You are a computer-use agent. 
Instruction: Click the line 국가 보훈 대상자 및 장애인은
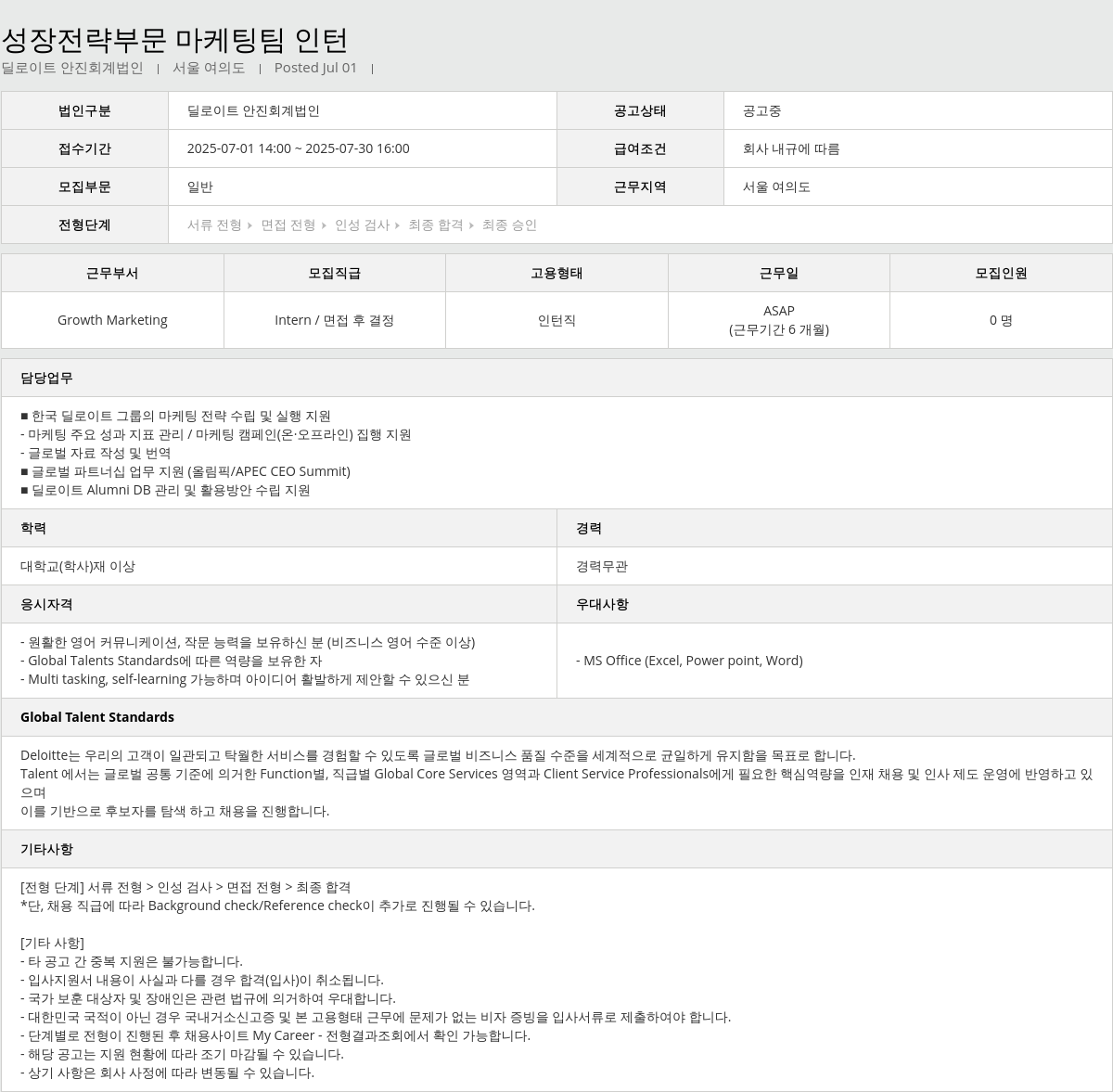point(208,998)
